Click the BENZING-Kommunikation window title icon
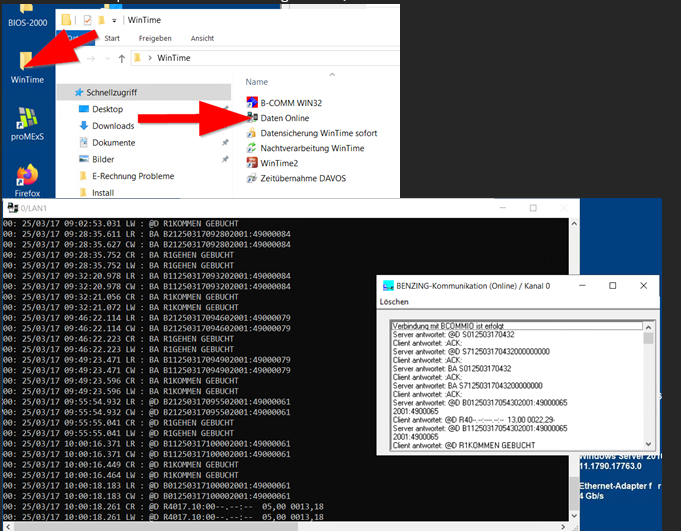This screenshot has height=531, width=681. pyautogui.click(x=388, y=286)
